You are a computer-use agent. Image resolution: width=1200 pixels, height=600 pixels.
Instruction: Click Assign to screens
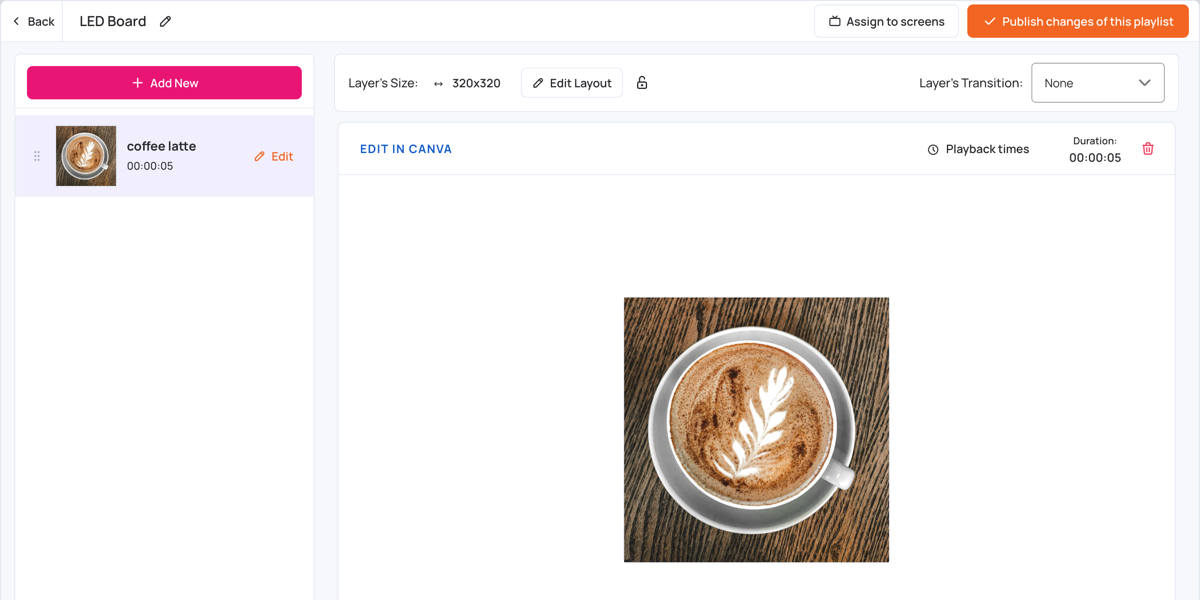coord(886,21)
